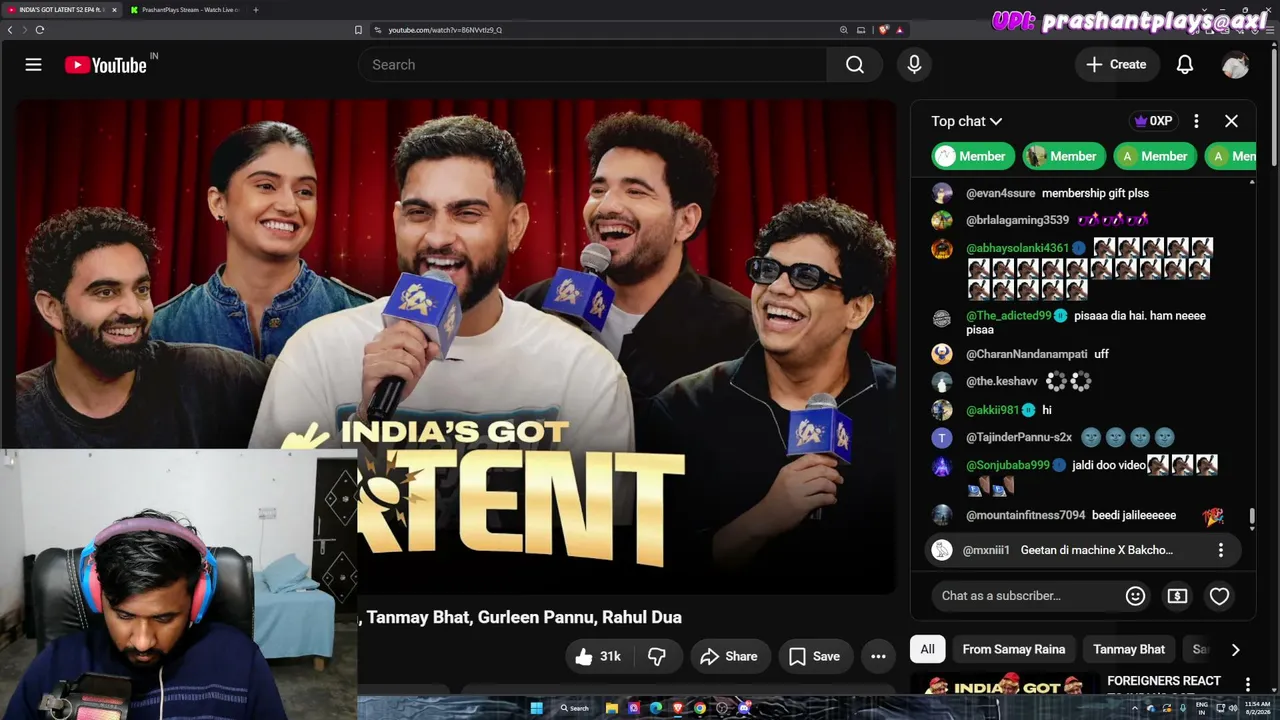1280x720 pixels.
Task: Bookmark this page in the address bar
Action: pos(358,30)
